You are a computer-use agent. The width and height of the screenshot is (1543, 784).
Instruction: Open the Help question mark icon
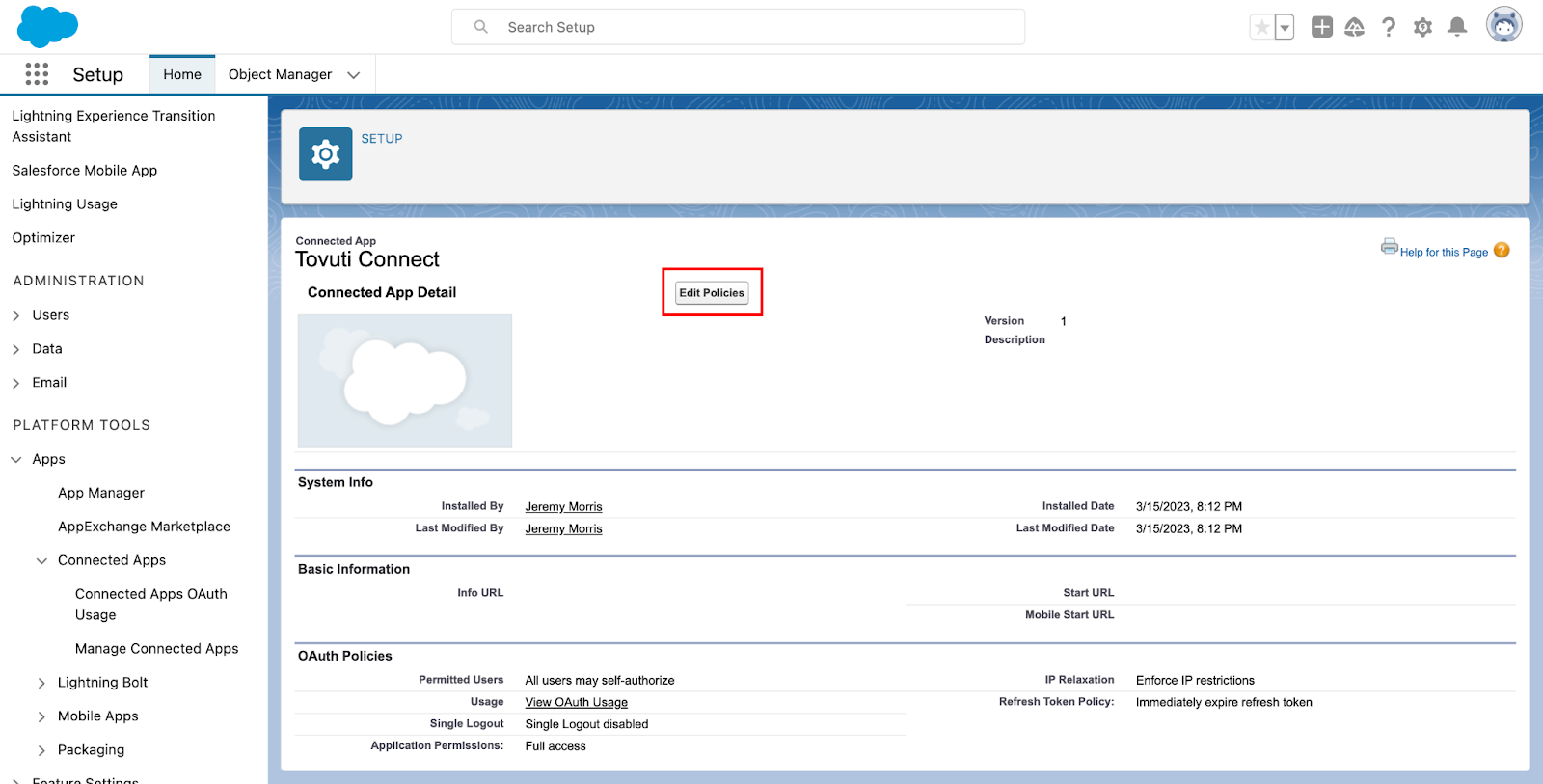point(1389,27)
